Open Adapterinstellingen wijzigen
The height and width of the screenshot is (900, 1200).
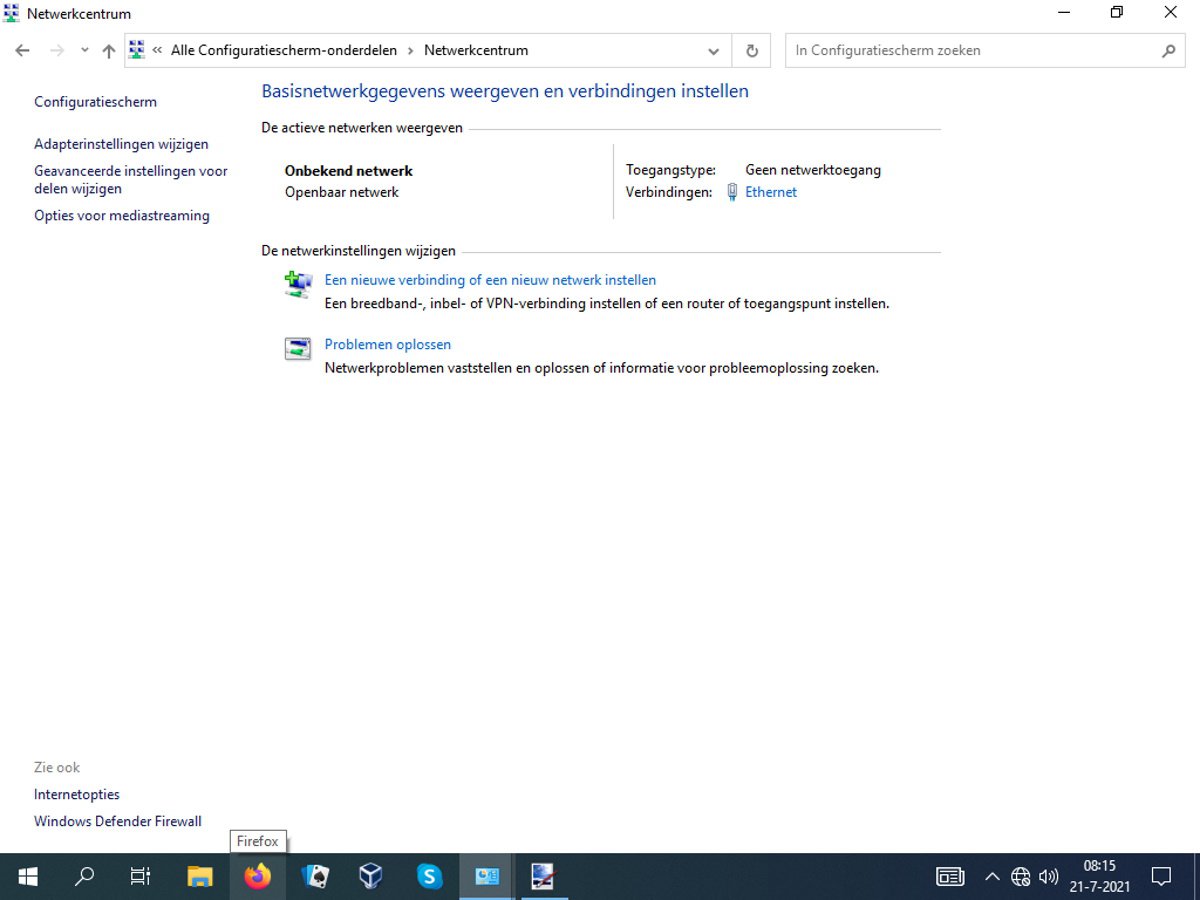[121, 144]
